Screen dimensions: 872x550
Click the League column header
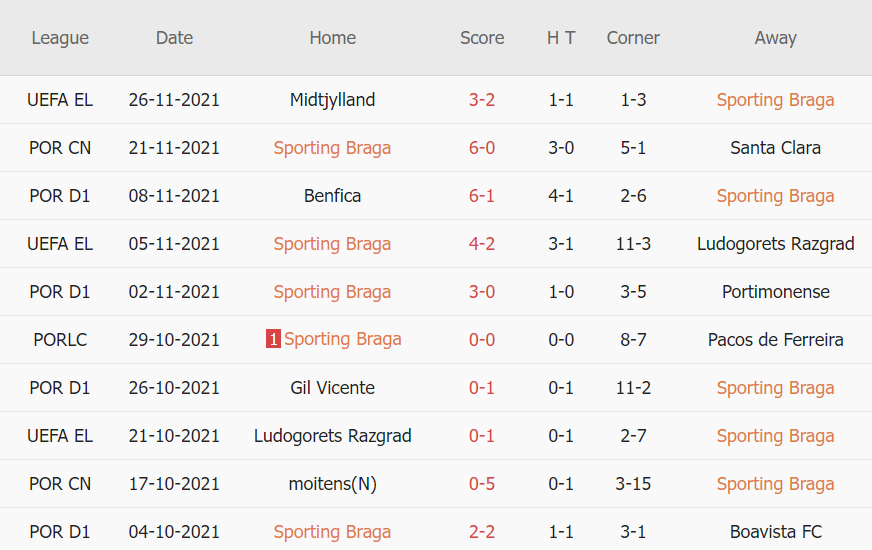click(60, 38)
